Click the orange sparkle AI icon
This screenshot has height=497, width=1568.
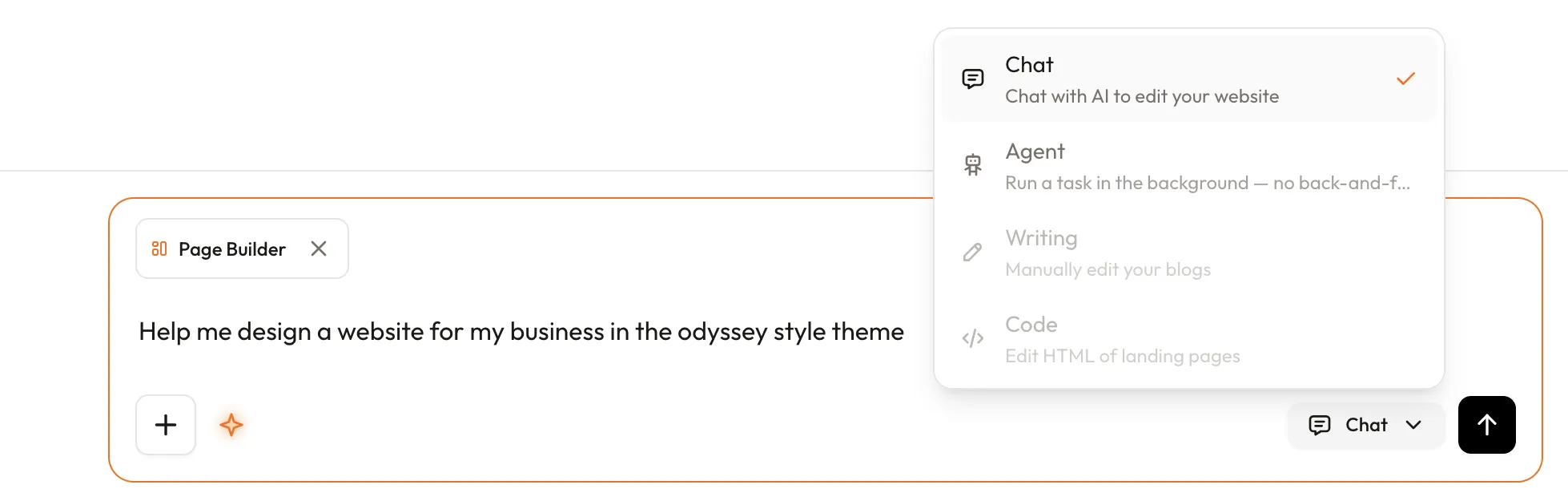click(x=231, y=425)
